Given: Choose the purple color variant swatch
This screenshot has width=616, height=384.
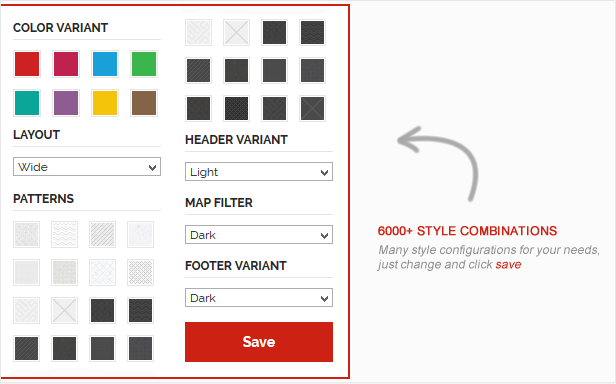Looking at the screenshot, I should coord(66,103).
